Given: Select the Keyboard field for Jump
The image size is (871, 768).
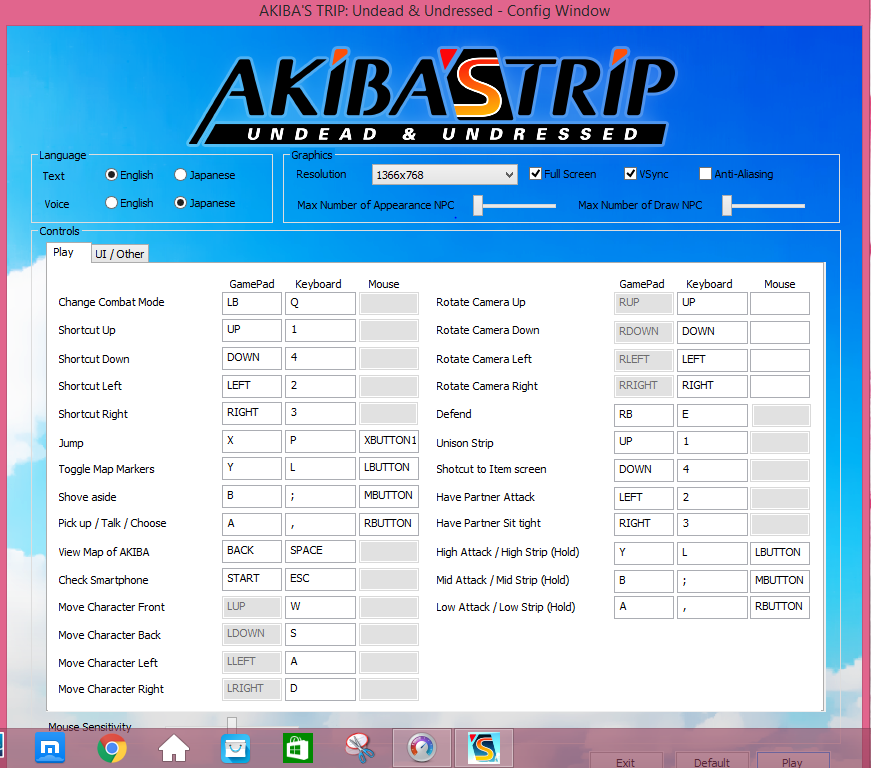Looking at the screenshot, I should tap(321, 441).
